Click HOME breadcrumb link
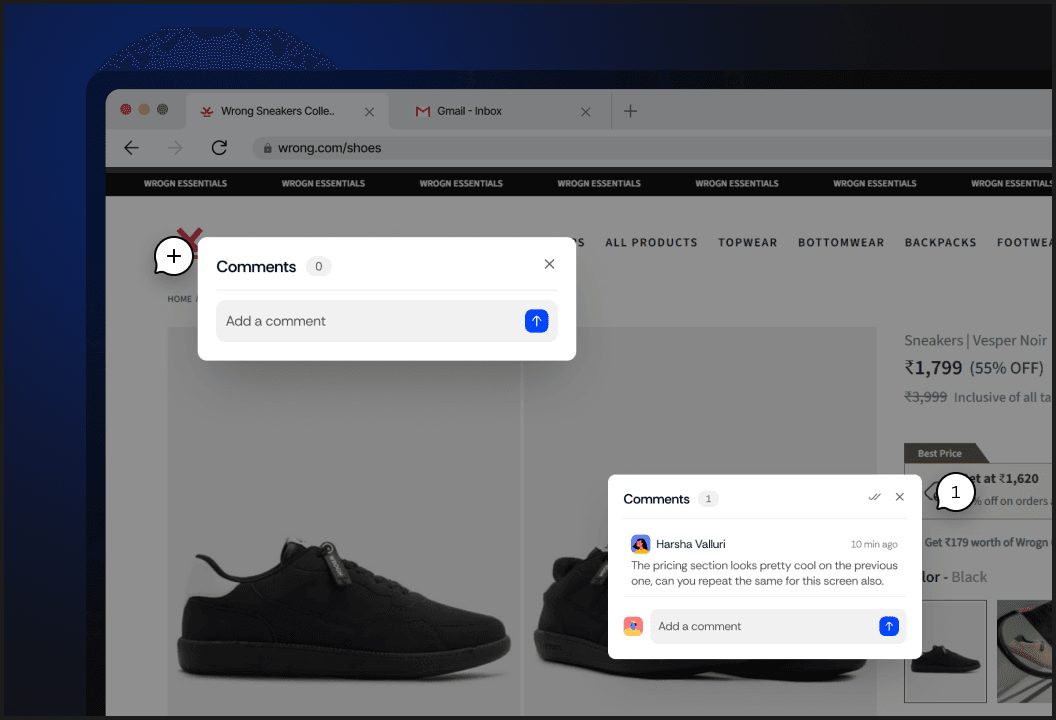Image resolution: width=1056 pixels, height=720 pixels. coord(179,299)
